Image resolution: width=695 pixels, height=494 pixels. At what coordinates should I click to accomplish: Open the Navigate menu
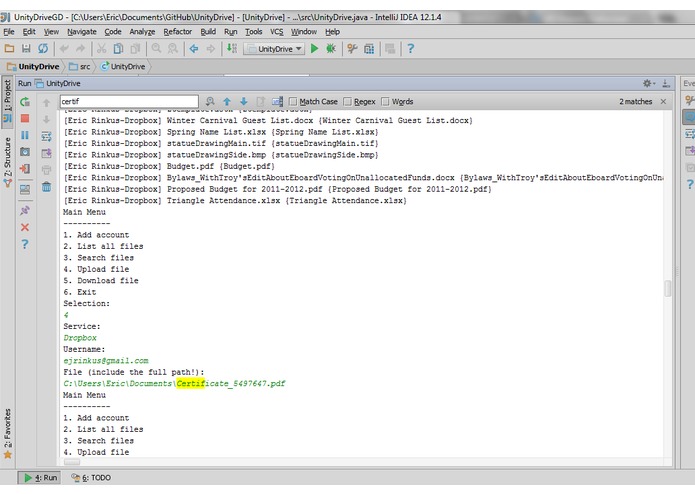(x=82, y=32)
